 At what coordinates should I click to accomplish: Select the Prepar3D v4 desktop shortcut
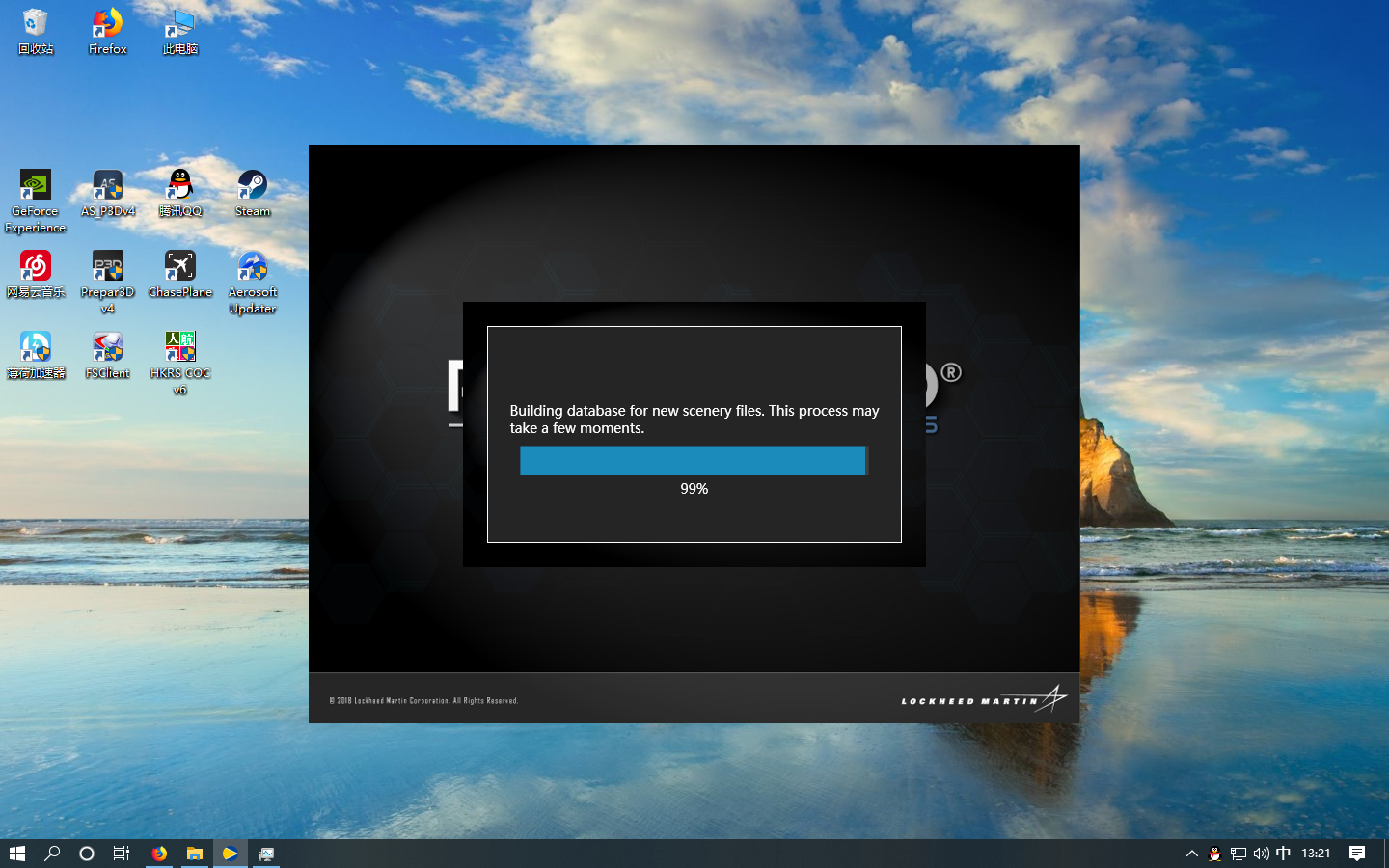(108, 283)
